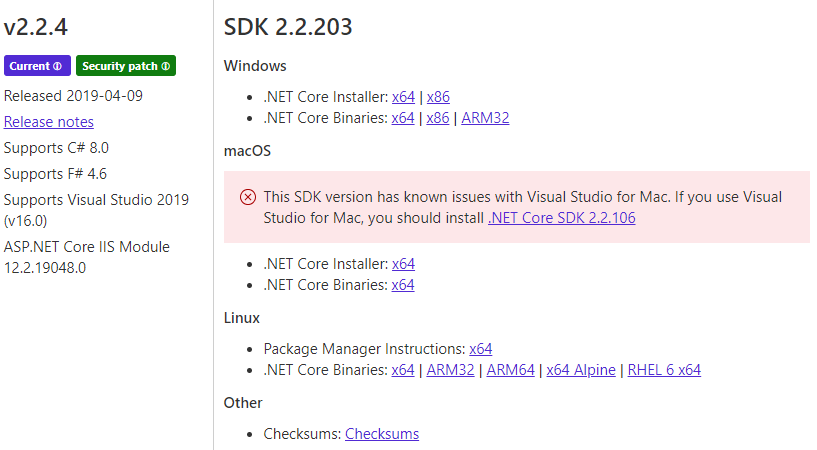
Task: Click the info icon on Current badge
Action: click(58, 66)
